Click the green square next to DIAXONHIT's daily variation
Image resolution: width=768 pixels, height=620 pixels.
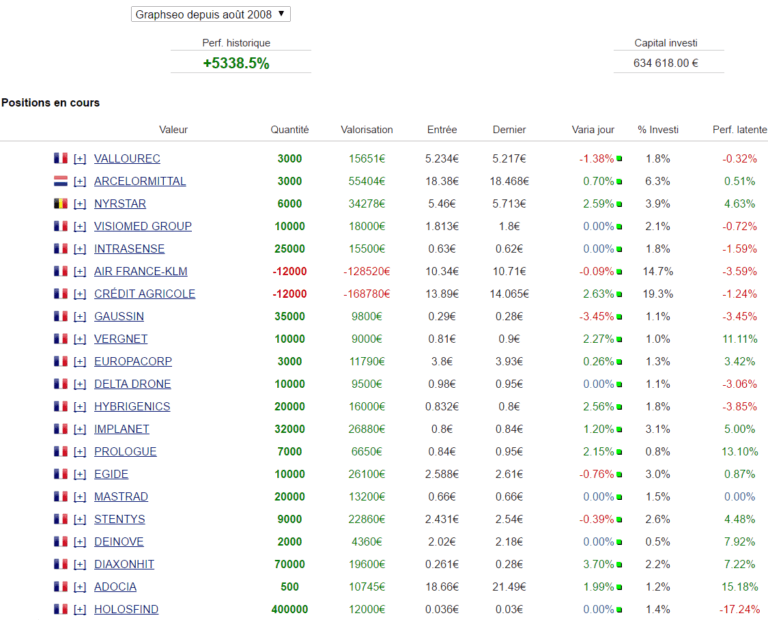pos(619,565)
